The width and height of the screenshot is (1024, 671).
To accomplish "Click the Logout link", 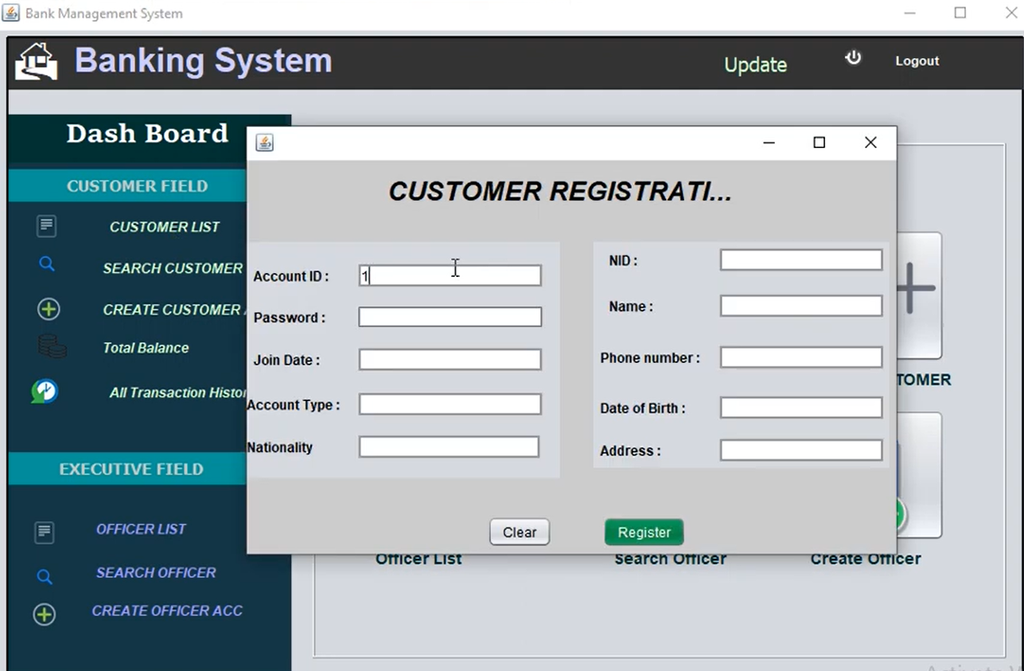I will point(917,61).
